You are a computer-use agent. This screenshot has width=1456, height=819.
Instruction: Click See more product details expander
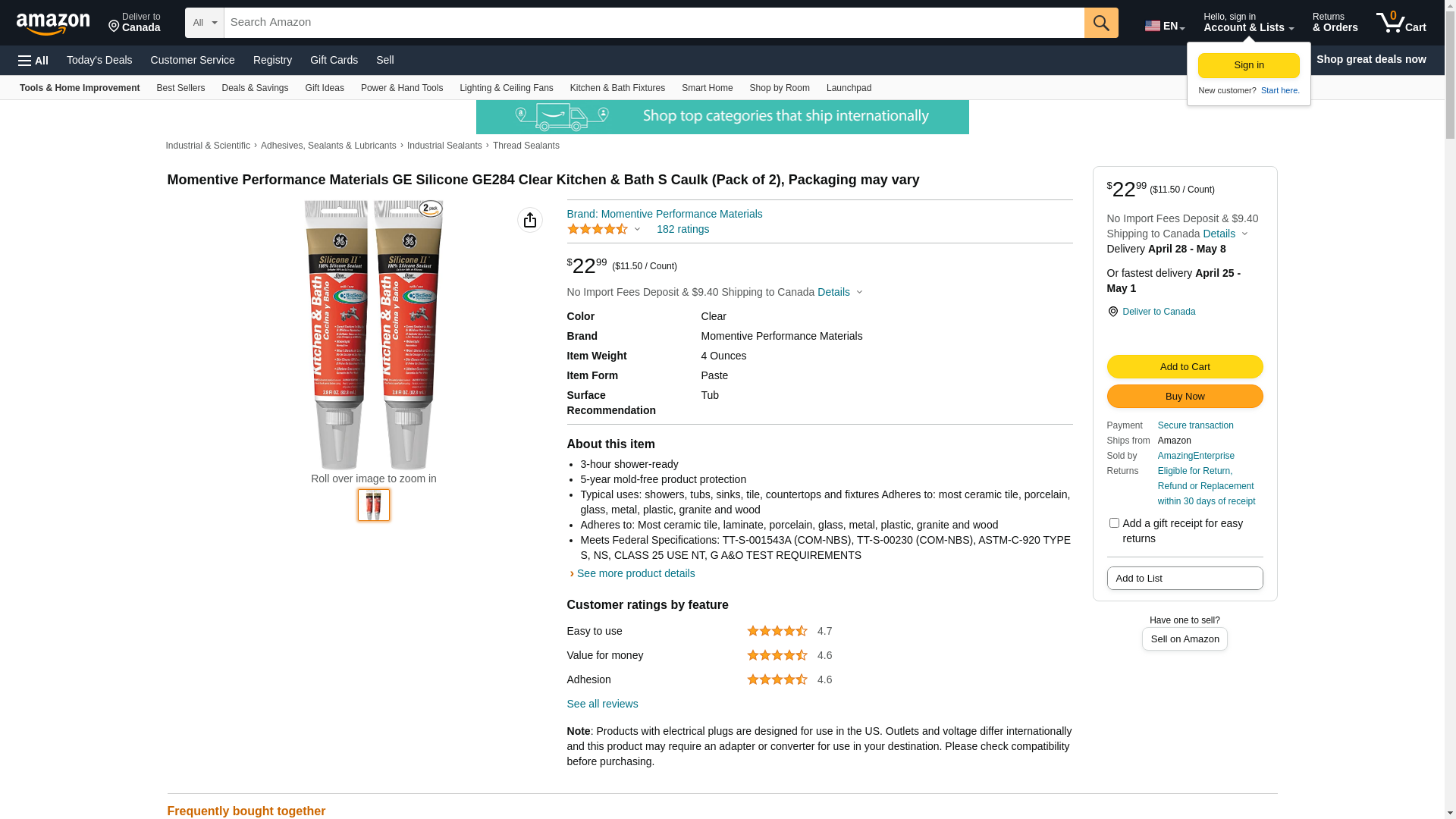pyautogui.click(x=635, y=573)
